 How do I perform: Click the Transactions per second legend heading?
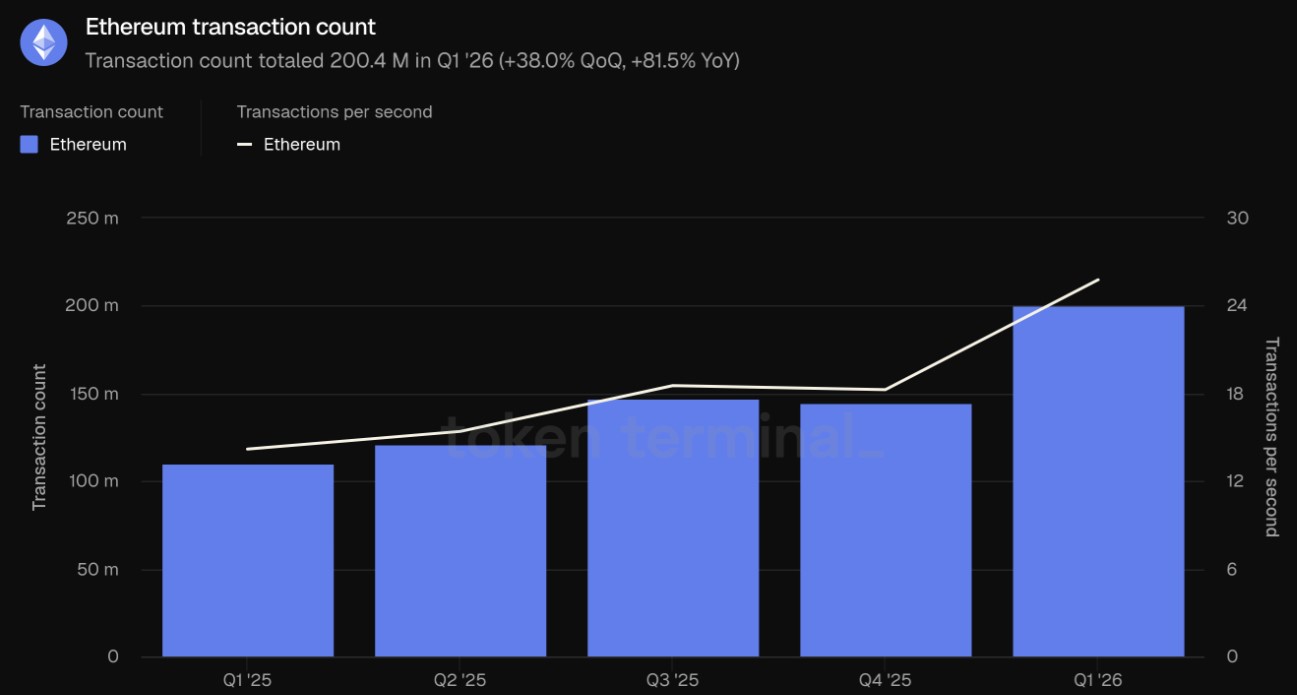335,112
